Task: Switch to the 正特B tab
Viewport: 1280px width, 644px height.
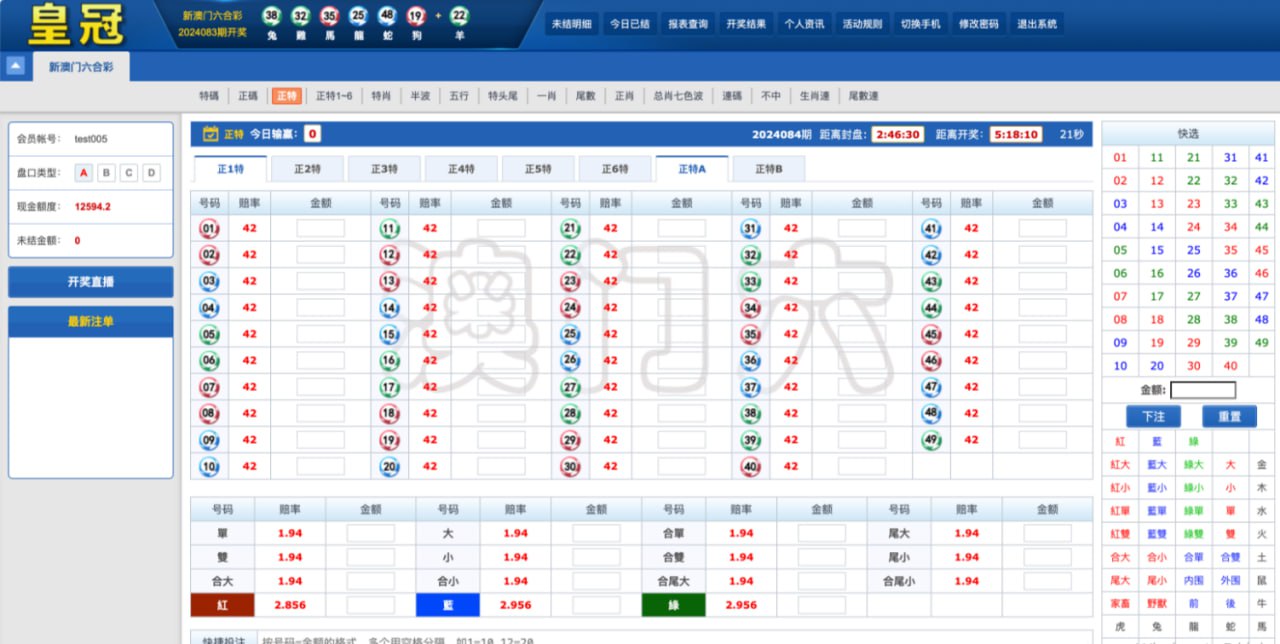Action: [x=769, y=168]
